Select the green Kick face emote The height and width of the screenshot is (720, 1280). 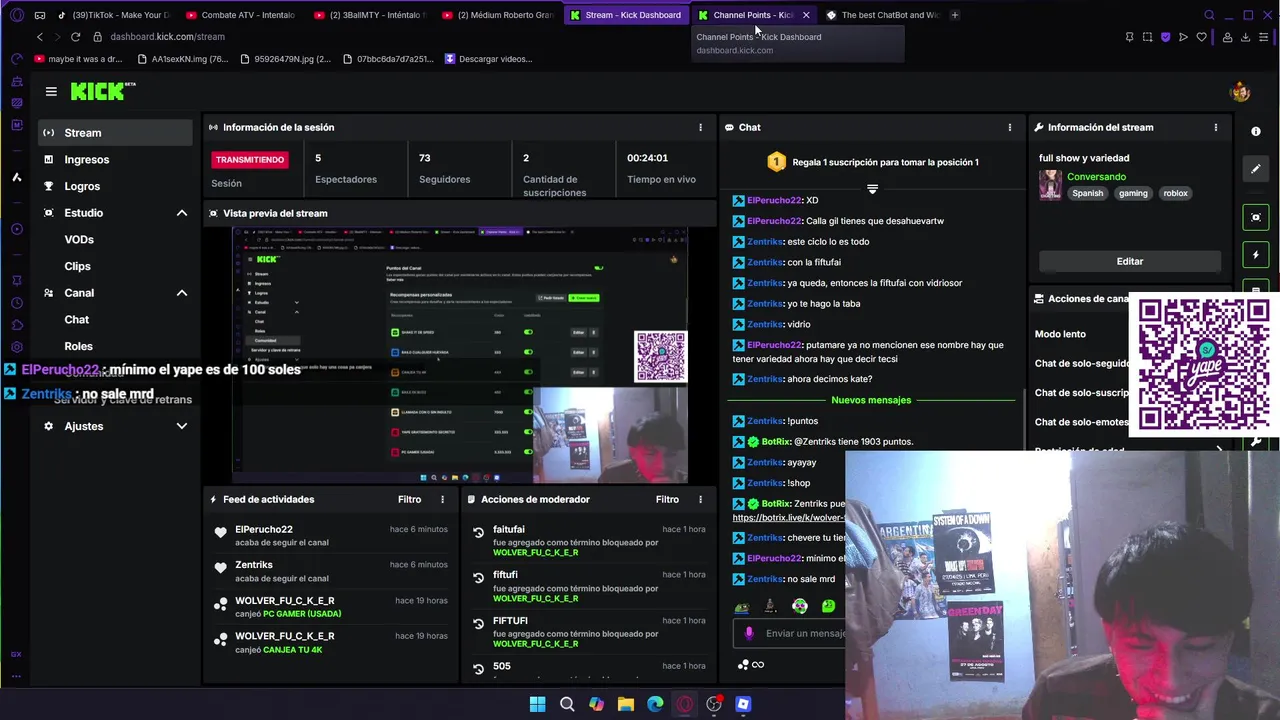tap(828, 606)
